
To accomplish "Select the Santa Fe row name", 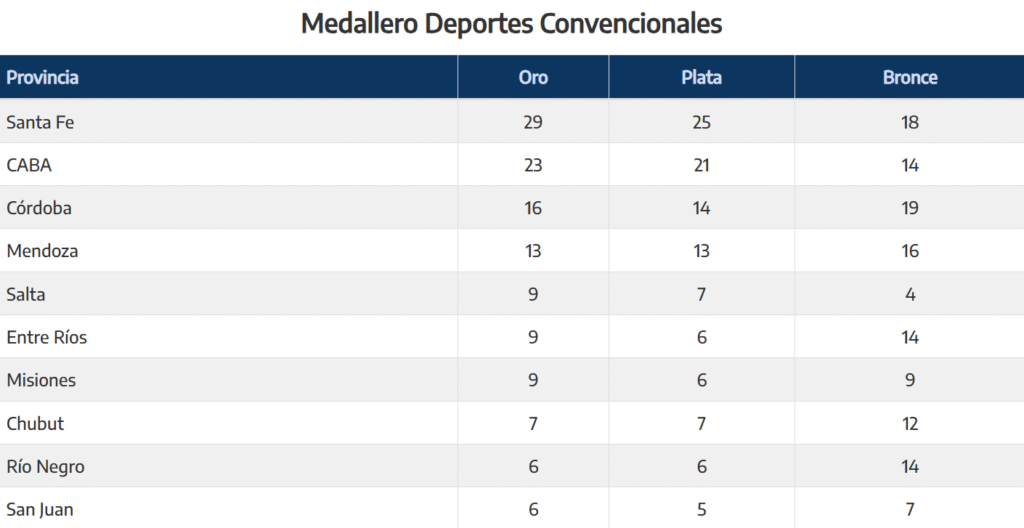I will tap(40, 122).
